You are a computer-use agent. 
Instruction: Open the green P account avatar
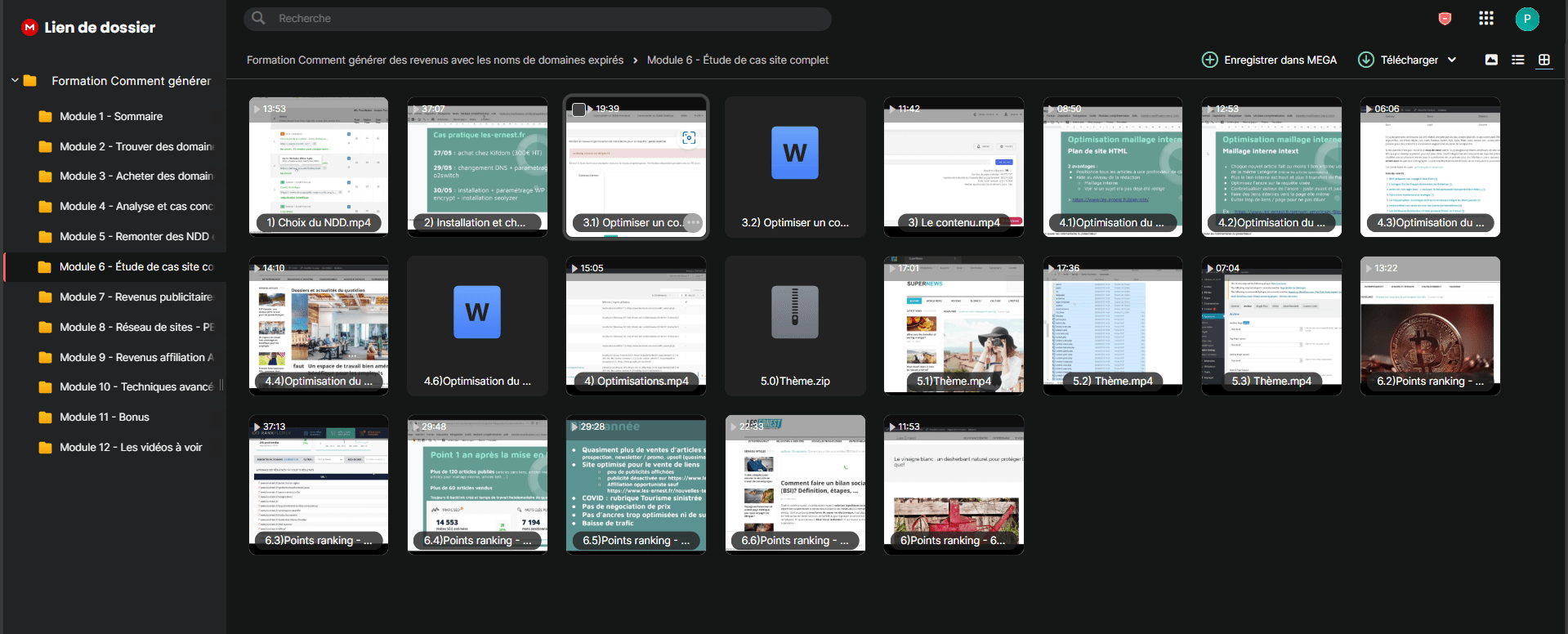point(1526,19)
